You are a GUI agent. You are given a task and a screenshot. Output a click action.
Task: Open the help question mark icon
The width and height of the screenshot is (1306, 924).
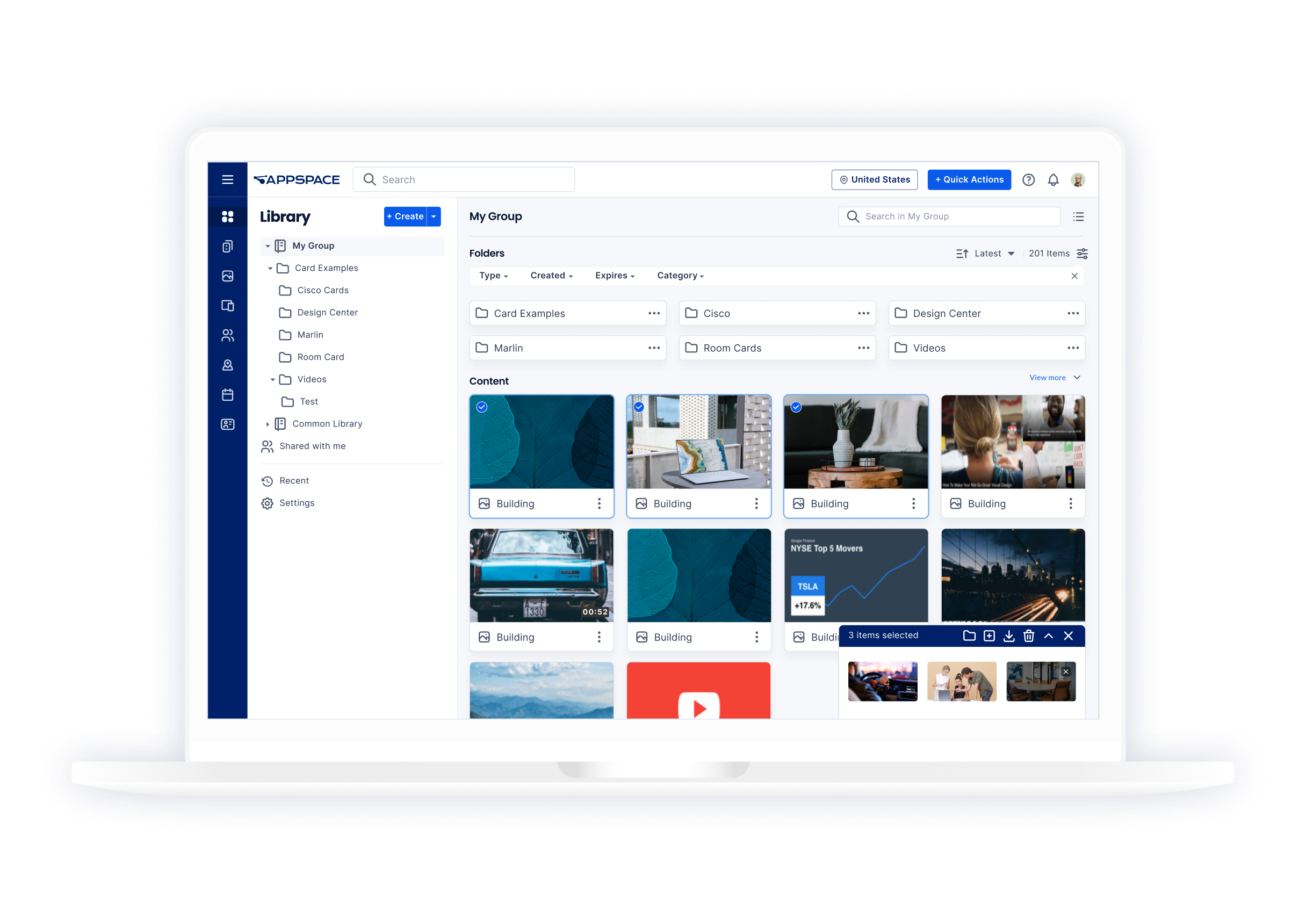coord(1028,180)
